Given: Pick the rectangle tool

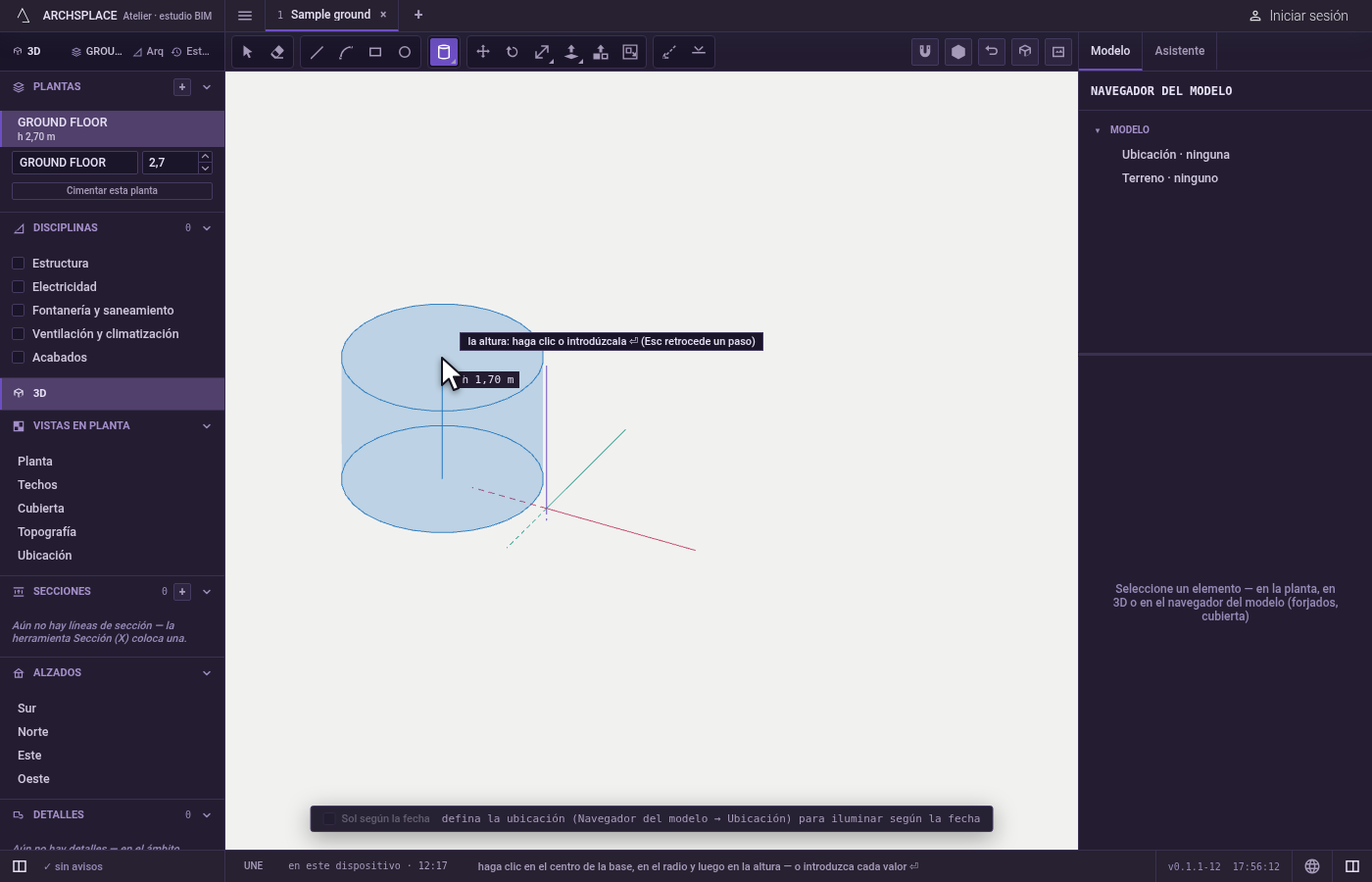Looking at the screenshot, I should point(375,52).
